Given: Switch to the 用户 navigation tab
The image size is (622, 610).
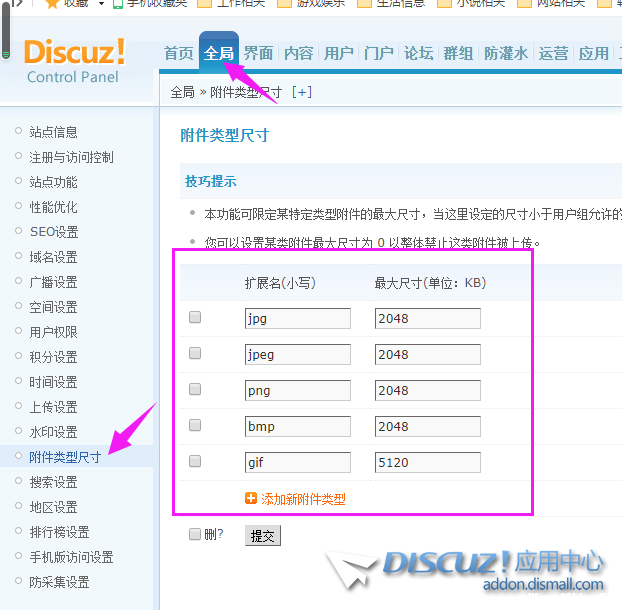Looking at the screenshot, I should (339, 53).
